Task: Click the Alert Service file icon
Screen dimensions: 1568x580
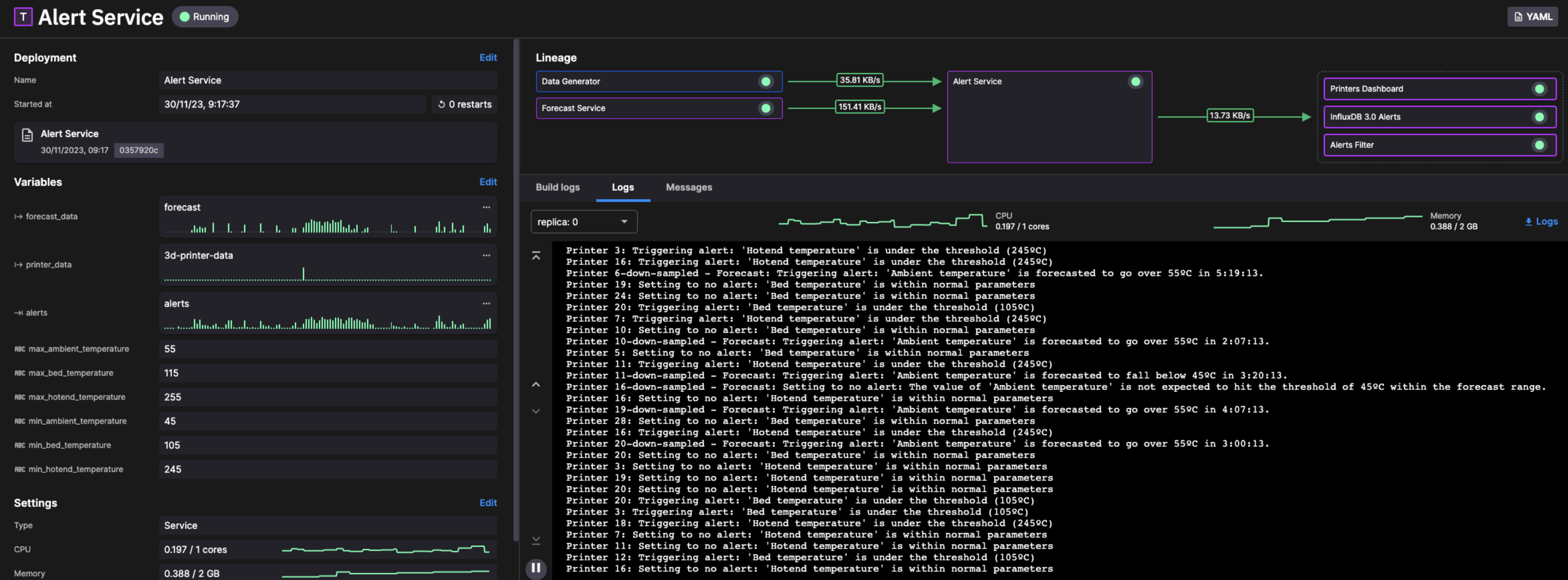Action: point(27,135)
